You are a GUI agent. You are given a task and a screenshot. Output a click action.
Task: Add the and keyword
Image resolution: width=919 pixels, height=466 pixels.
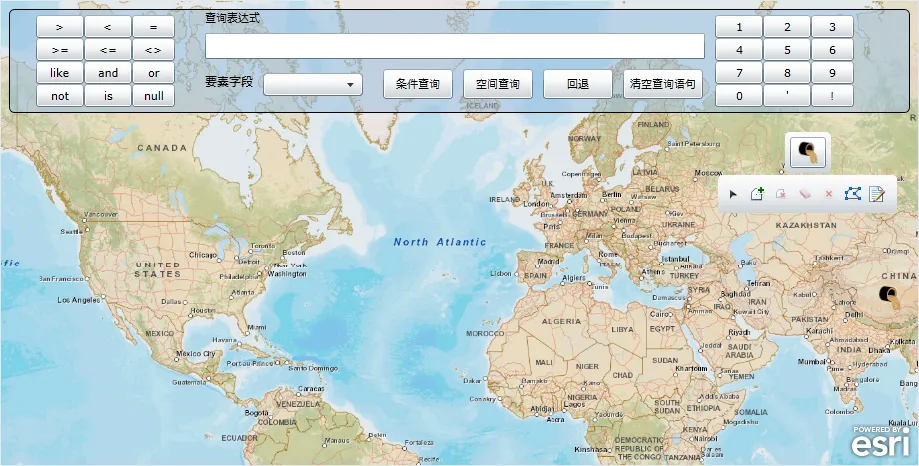[x=108, y=73]
